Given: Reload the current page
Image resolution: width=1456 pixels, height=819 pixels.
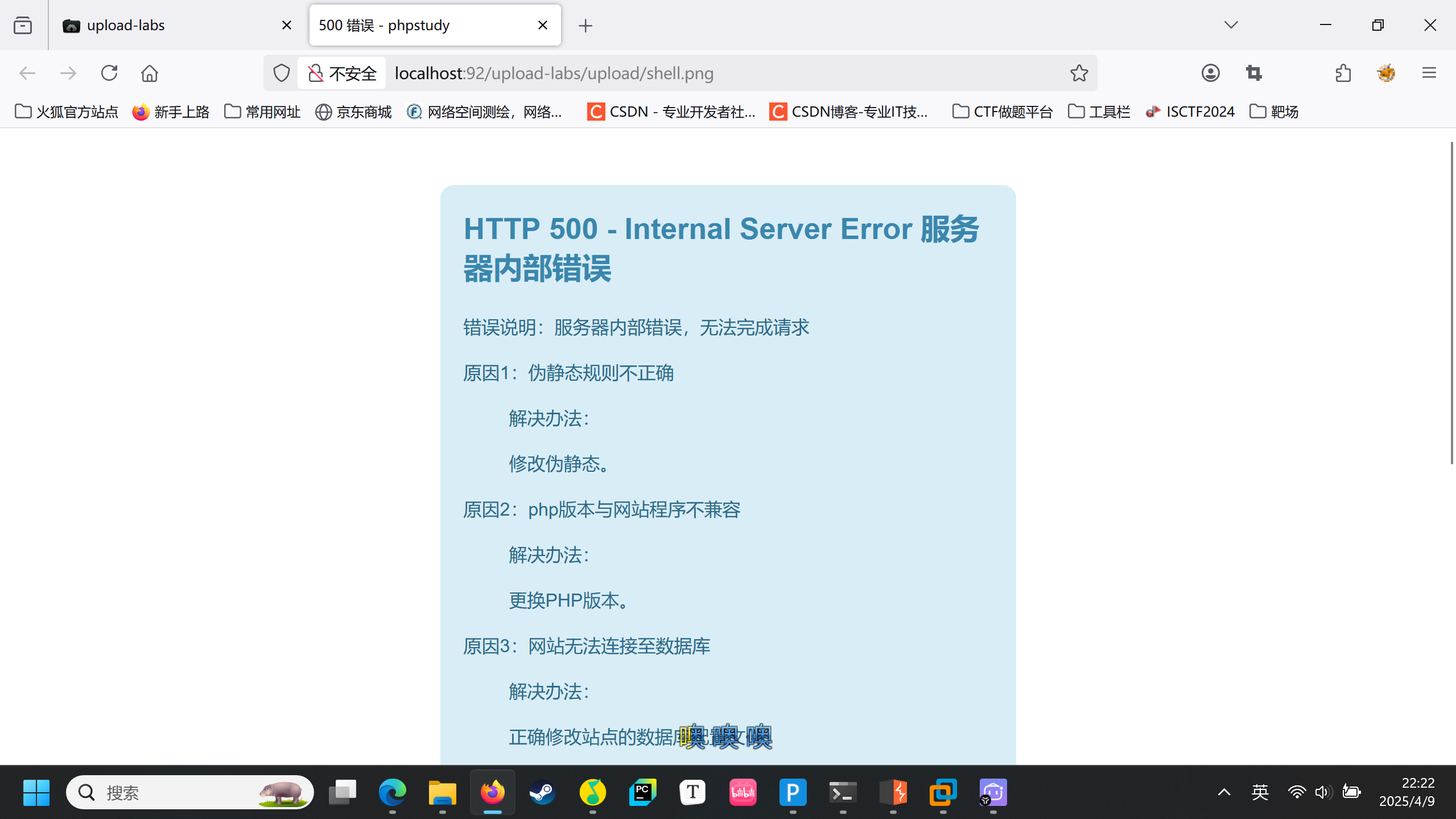Looking at the screenshot, I should click(x=109, y=73).
